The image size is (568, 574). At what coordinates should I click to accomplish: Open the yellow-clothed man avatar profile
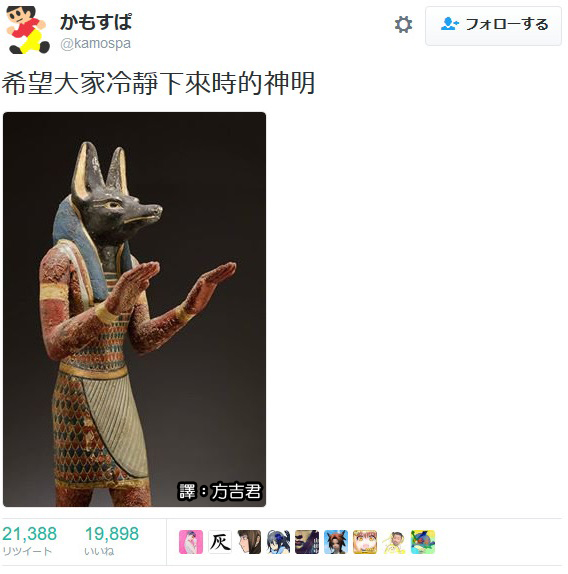coord(393,542)
